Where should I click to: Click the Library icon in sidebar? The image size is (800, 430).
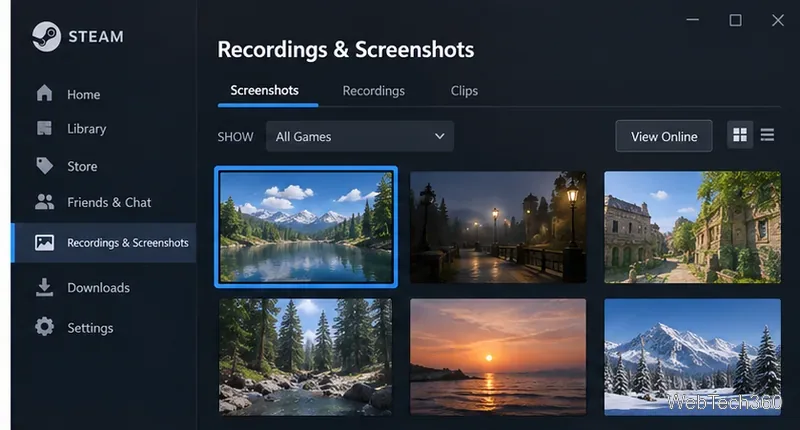[44, 128]
